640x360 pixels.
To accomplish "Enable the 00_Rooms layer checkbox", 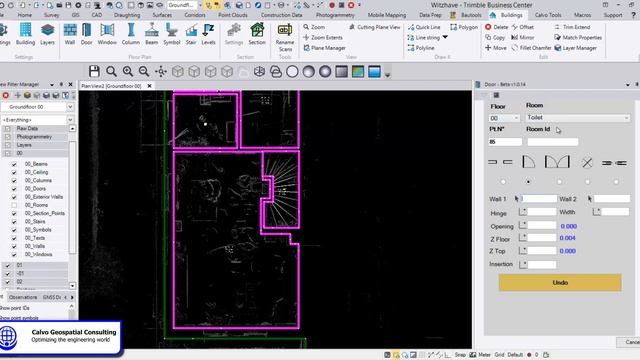I will click(x=14, y=205).
